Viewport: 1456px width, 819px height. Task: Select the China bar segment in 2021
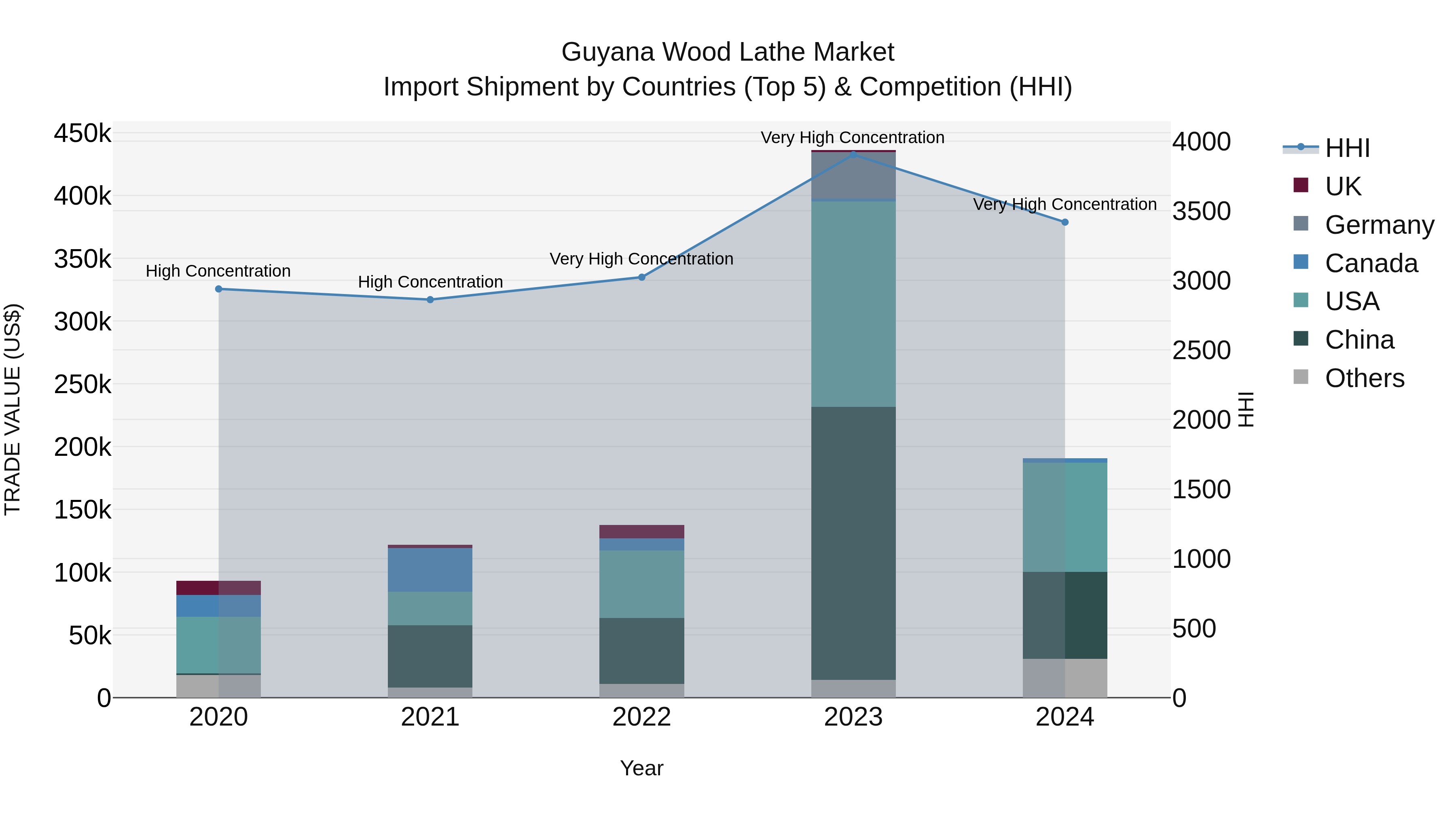[x=430, y=656]
